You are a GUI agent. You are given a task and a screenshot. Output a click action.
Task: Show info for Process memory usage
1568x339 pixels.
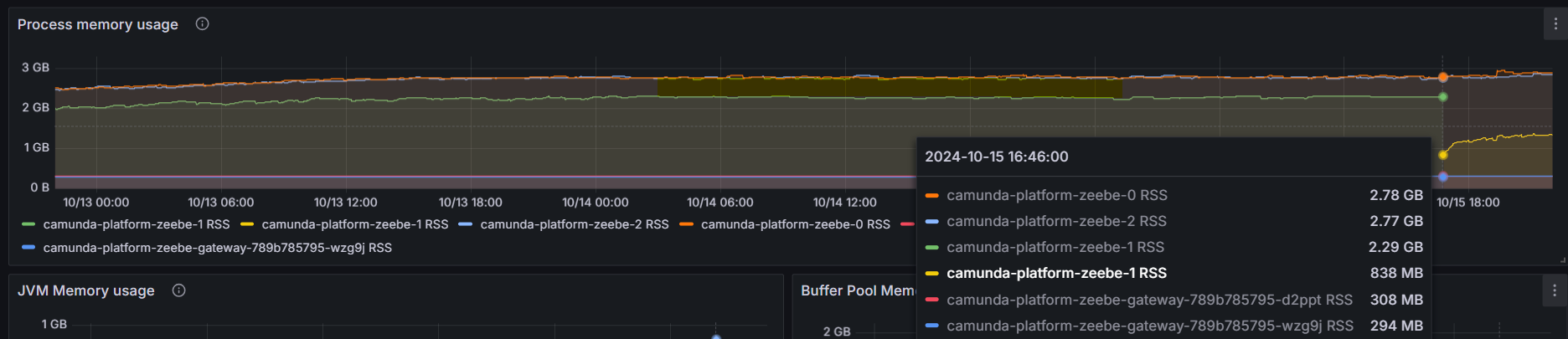point(202,23)
